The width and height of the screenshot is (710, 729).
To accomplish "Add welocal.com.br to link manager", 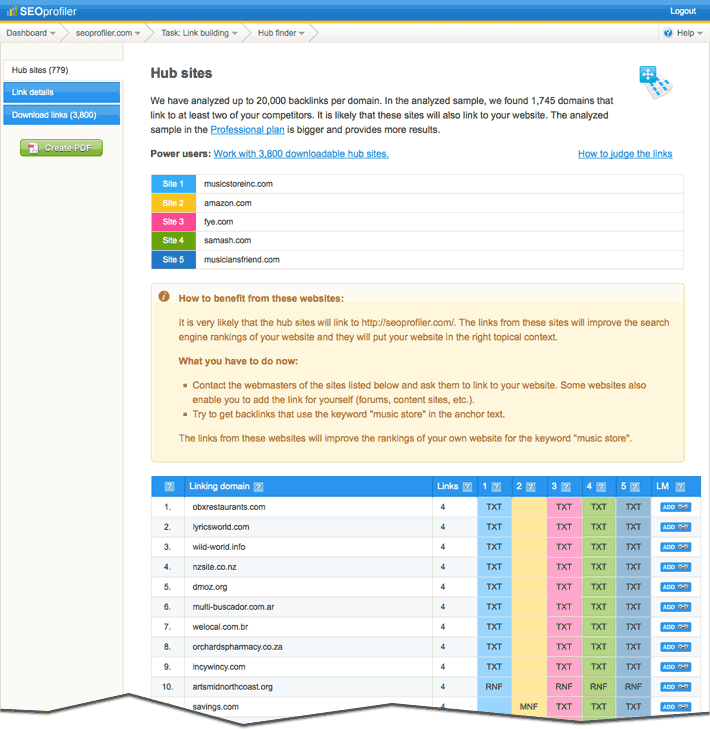I will (x=676, y=627).
